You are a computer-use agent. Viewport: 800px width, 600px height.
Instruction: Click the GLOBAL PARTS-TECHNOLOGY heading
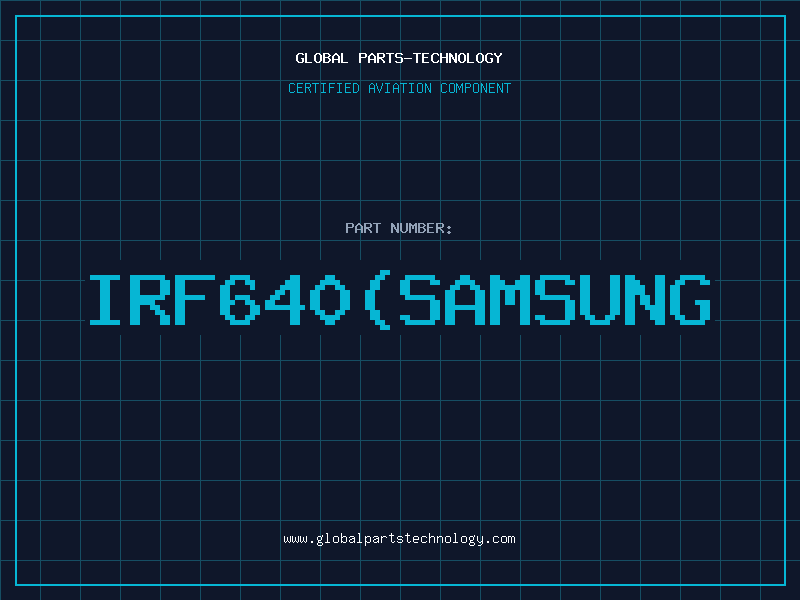point(399,58)
